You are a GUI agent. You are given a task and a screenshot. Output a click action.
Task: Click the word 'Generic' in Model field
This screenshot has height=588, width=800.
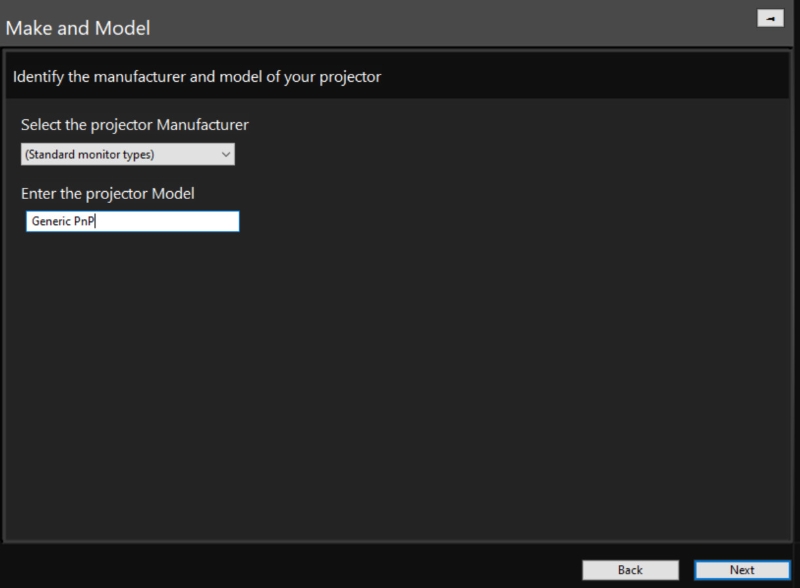tap(51, 221)
